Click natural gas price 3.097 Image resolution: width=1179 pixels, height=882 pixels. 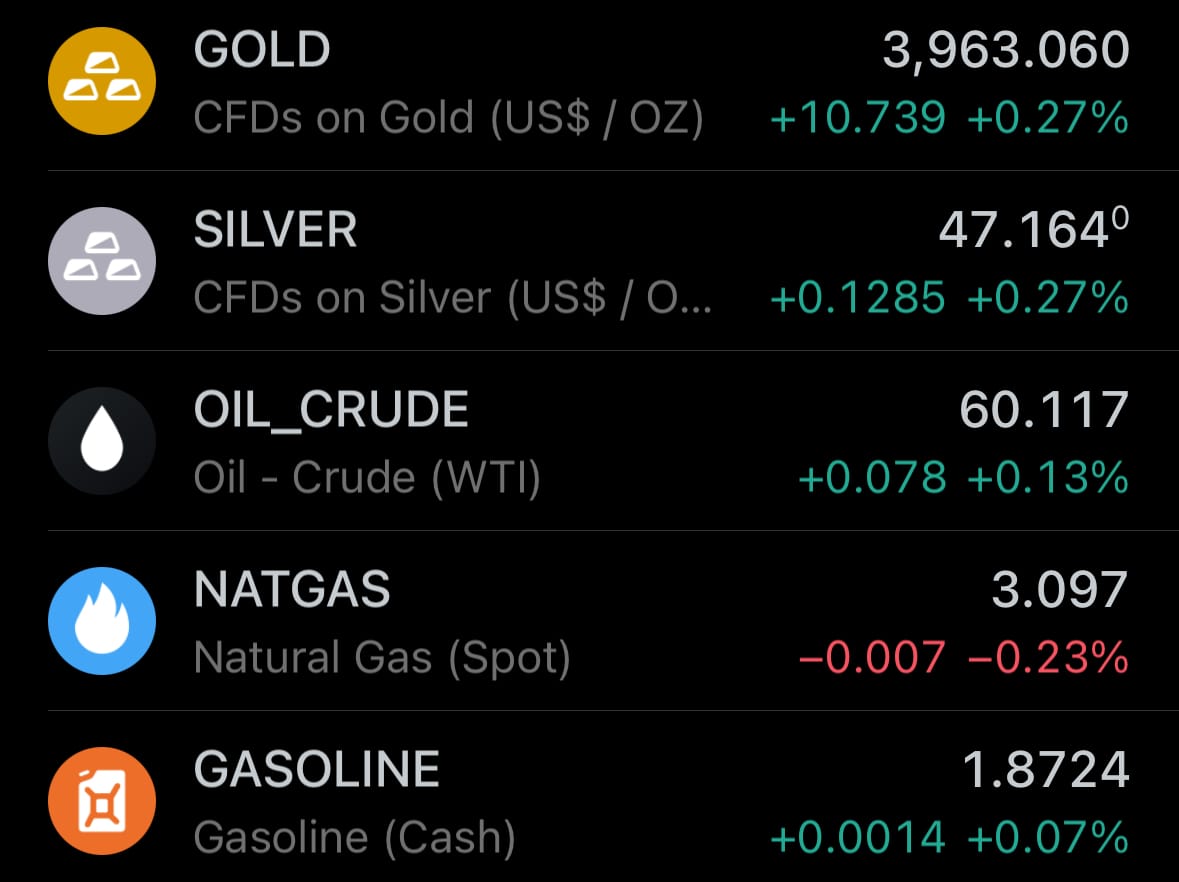point(1059,590)
